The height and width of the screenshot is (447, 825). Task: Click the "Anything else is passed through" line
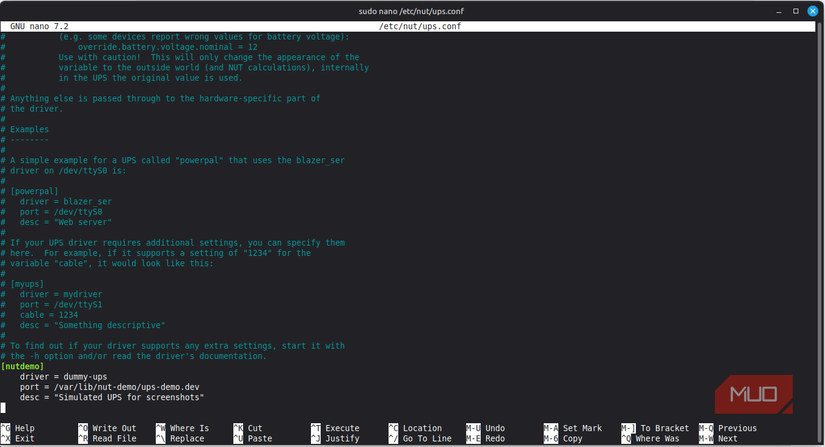pos(160,98)
